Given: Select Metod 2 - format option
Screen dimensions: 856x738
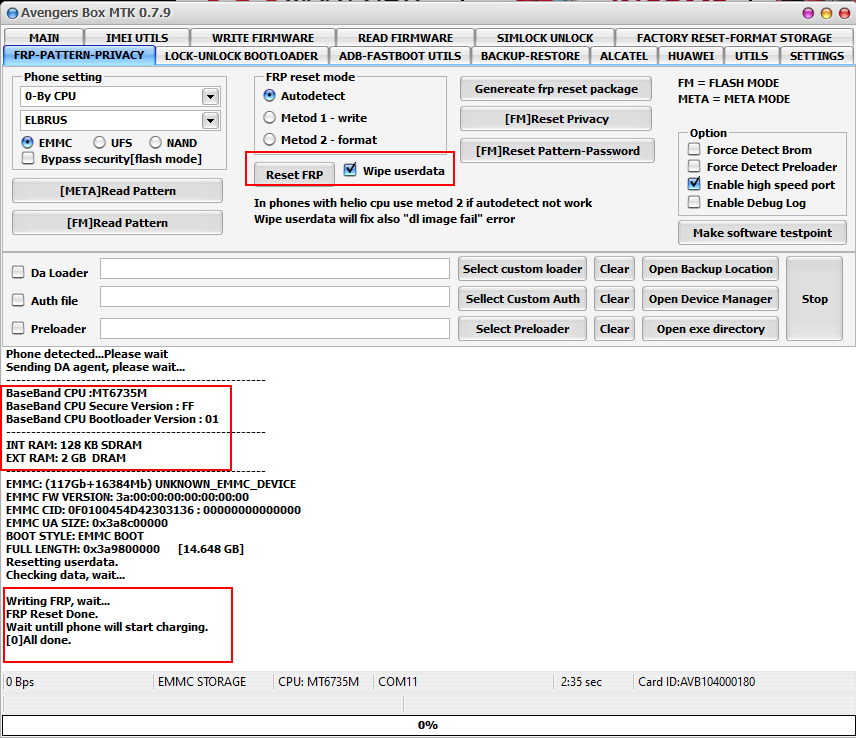Looking at the screenshot, I should pos(270,139).
